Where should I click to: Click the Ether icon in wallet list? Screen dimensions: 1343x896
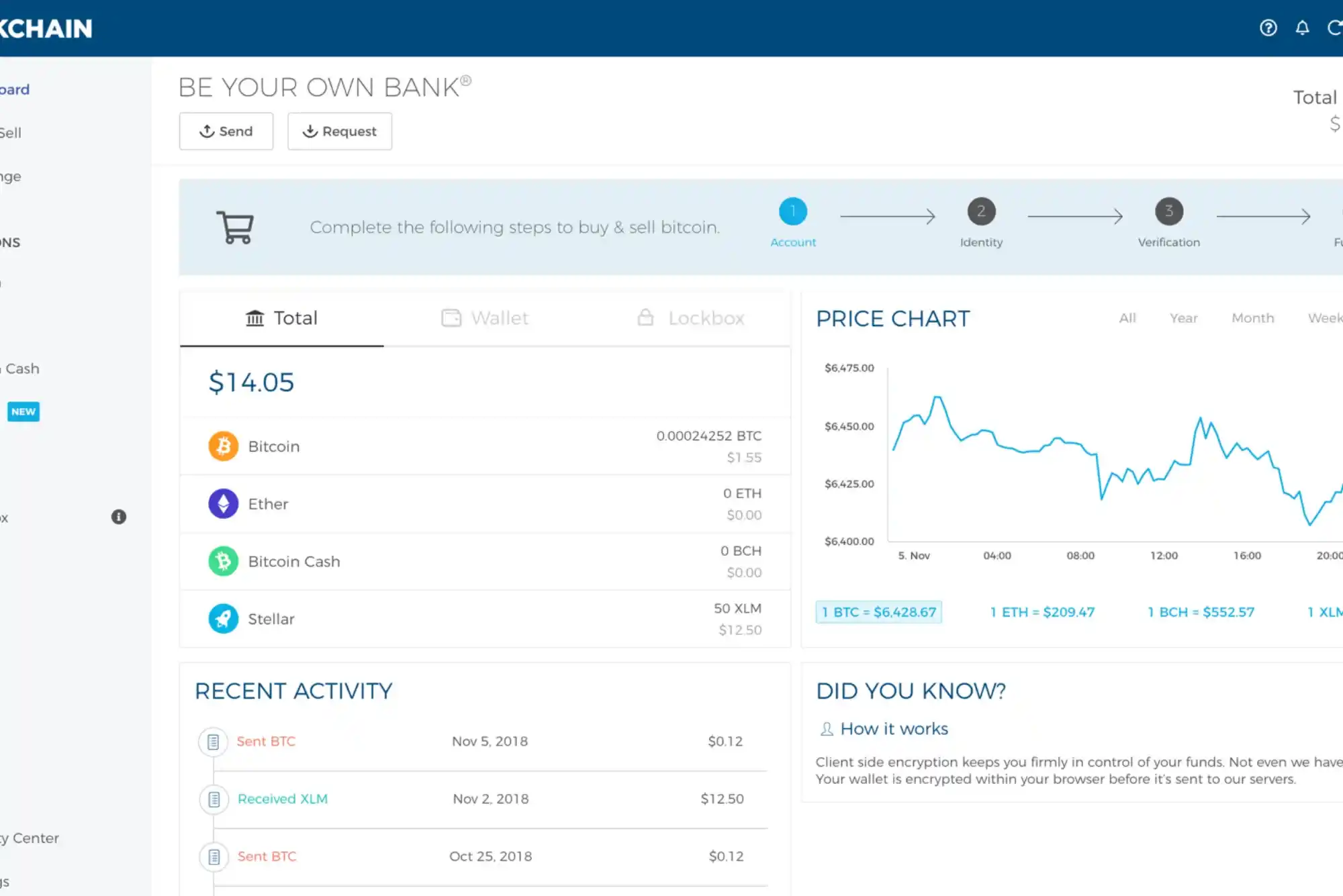click(x=223, y=503)
